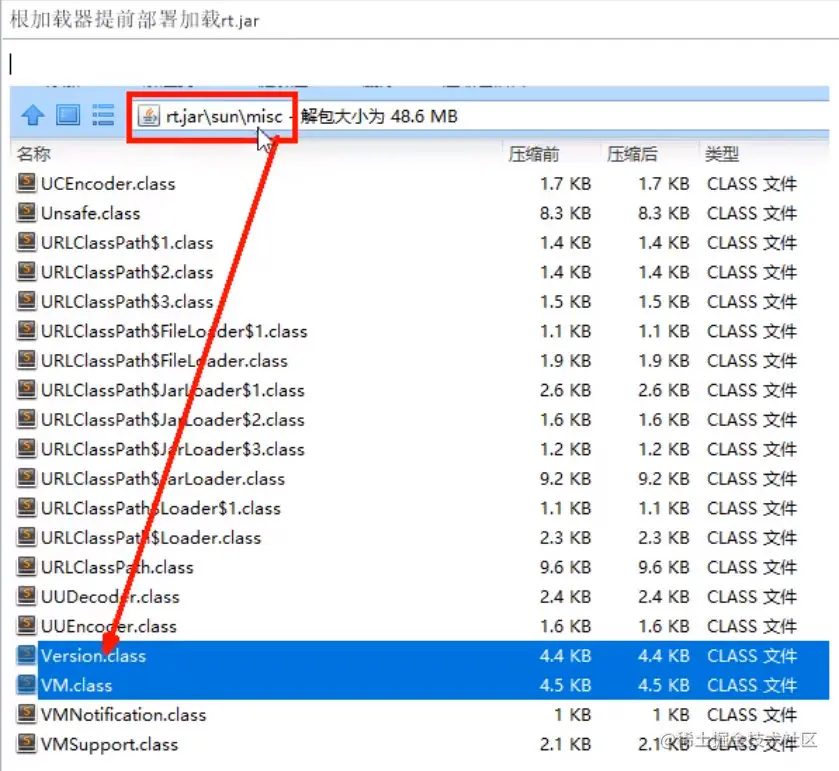Click the URLClassPath$2.class file name

(x=127, y=272)
